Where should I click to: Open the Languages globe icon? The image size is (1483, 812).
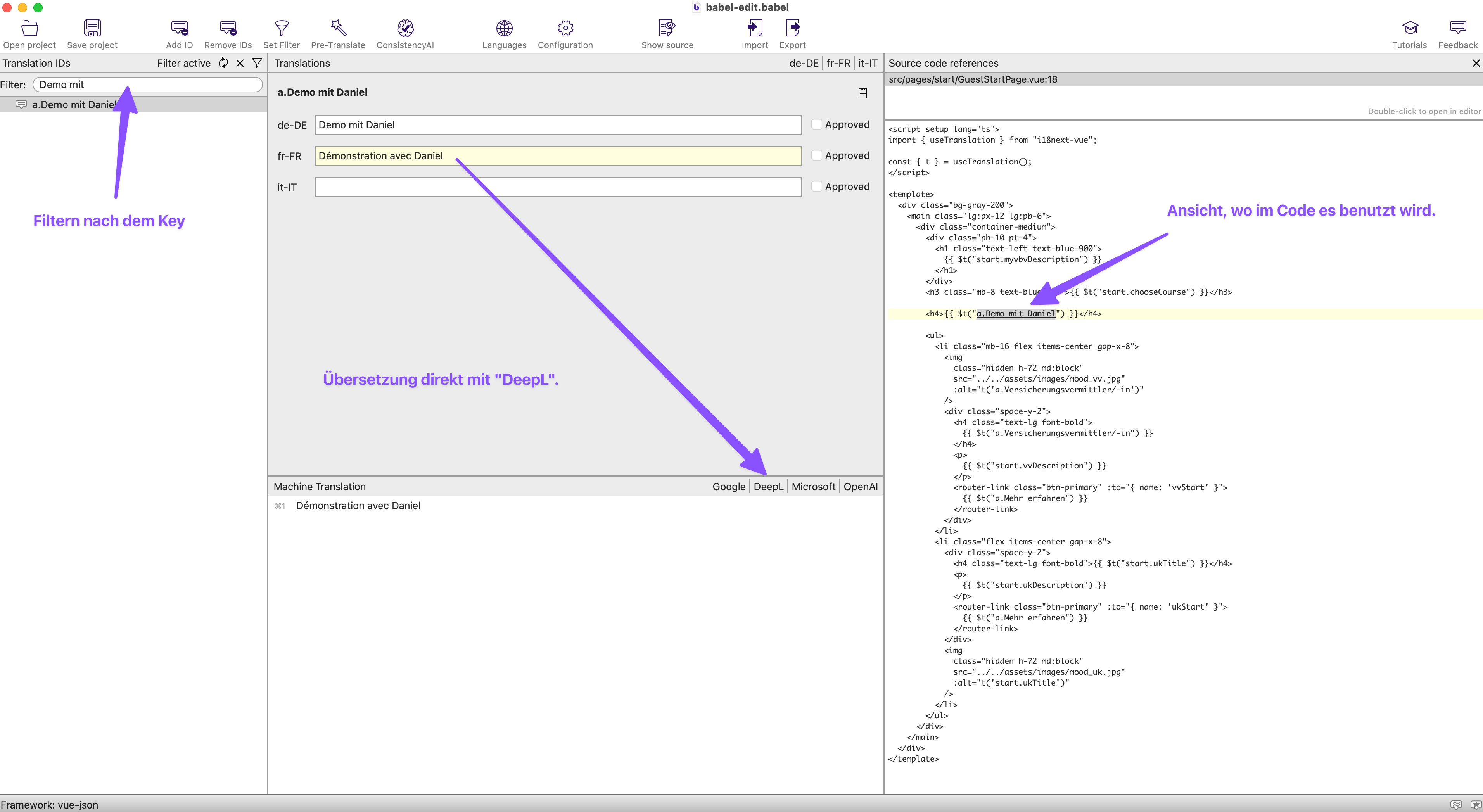coord(504,28)
